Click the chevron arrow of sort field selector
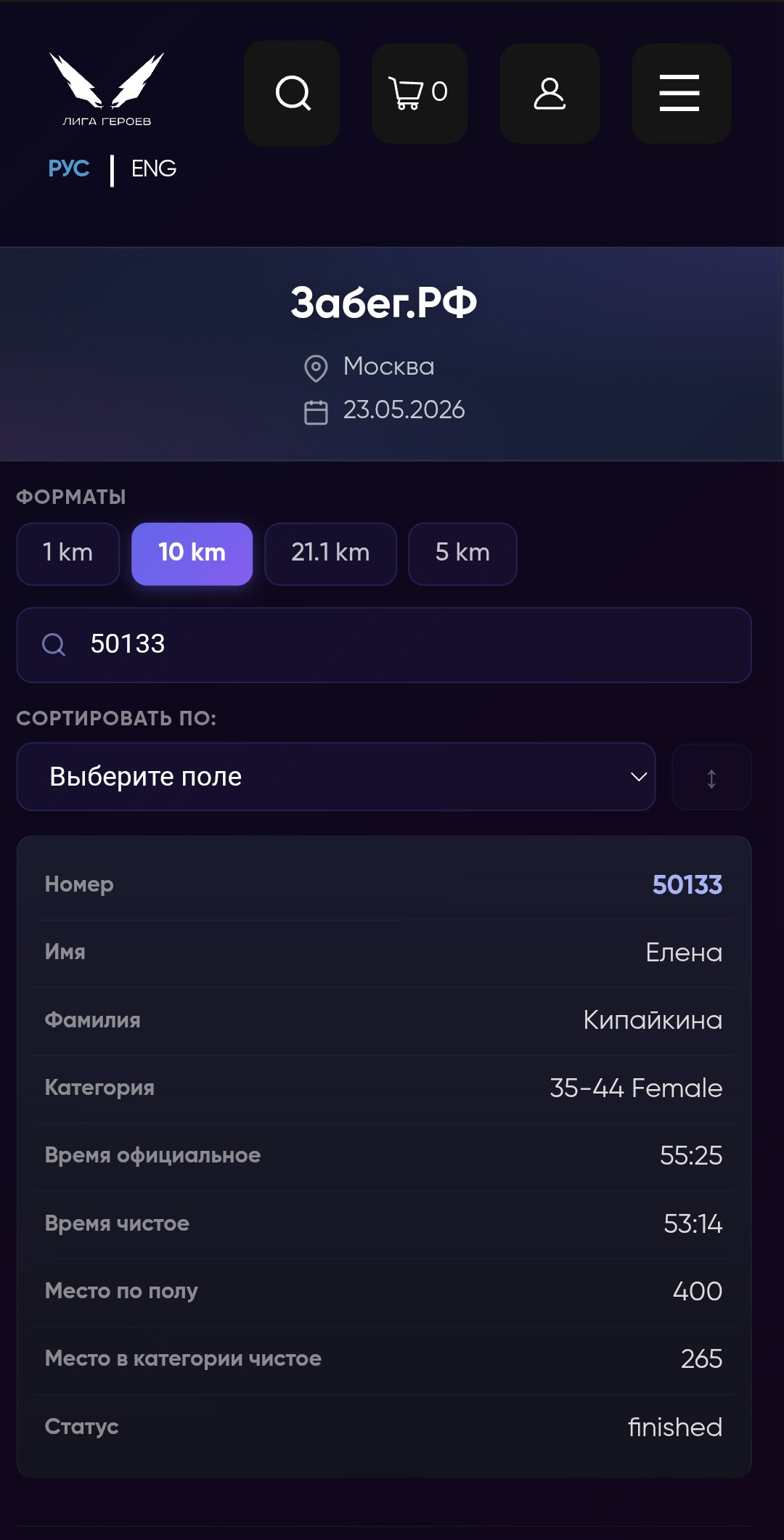Image resolution: width=784 pixels, height=1540 pixels. [x=639, y=777]
